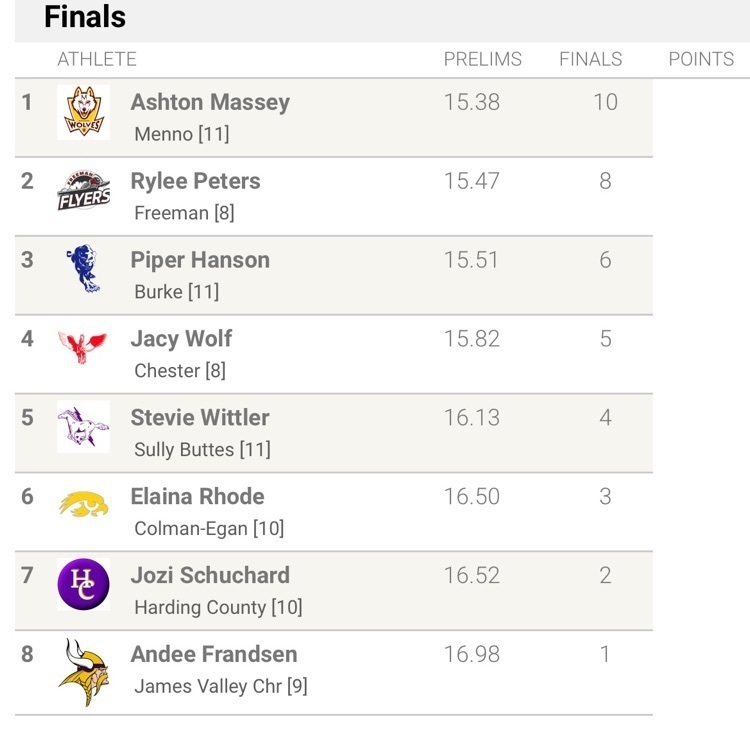
Task: Click the Sully Buttes purple horse logo
Action: (x=83, y=427)
